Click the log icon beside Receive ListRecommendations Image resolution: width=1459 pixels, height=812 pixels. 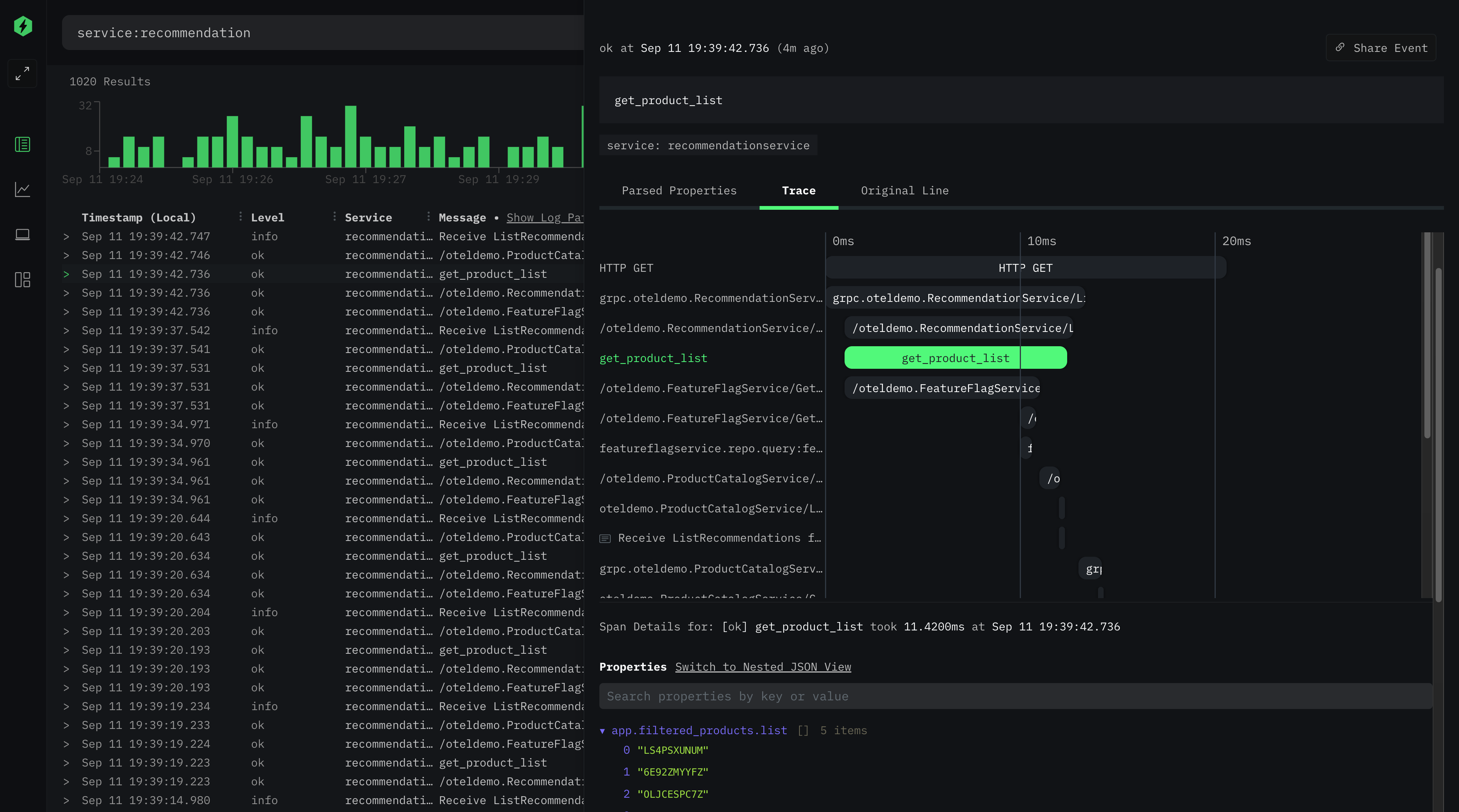click(605, 538)
